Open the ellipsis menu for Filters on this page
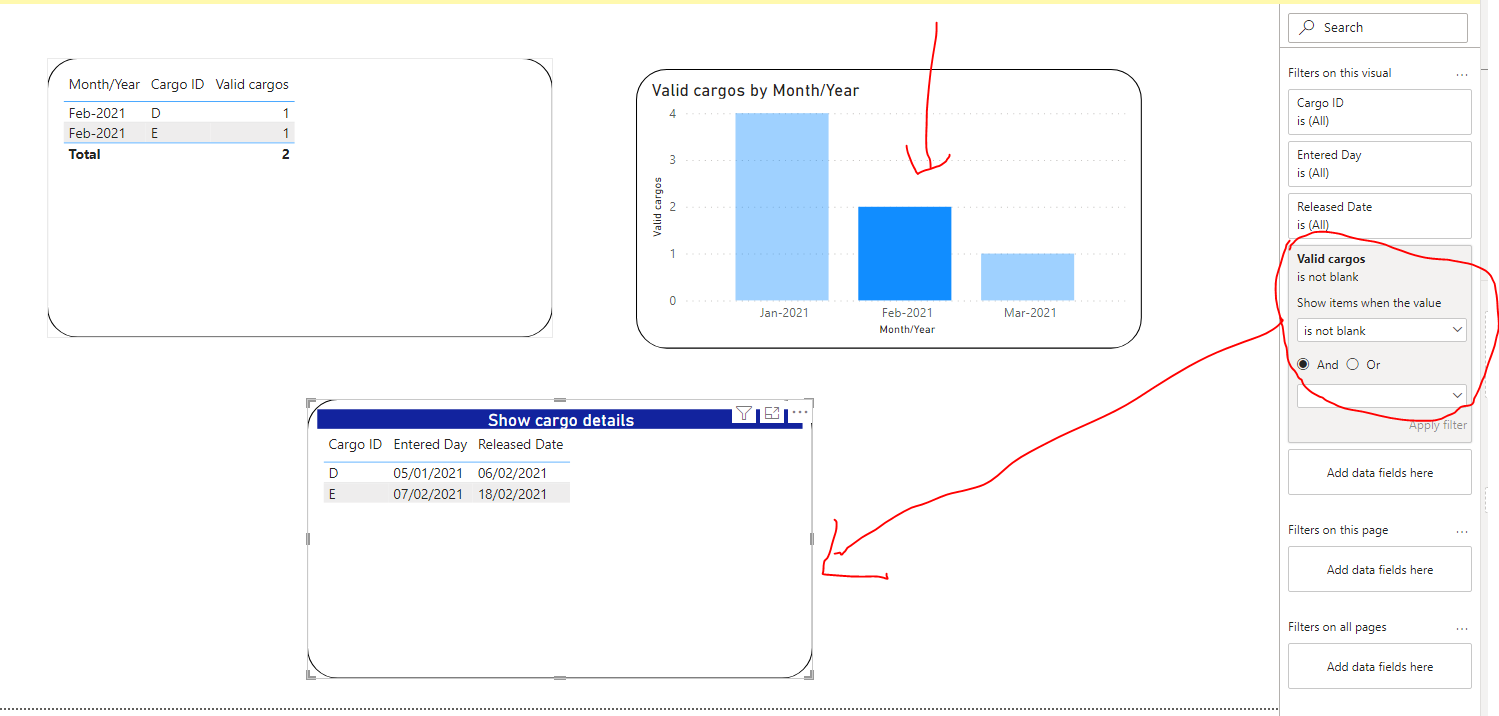This screenshot has height=716, width=1499. click(x=1462, y=531)
